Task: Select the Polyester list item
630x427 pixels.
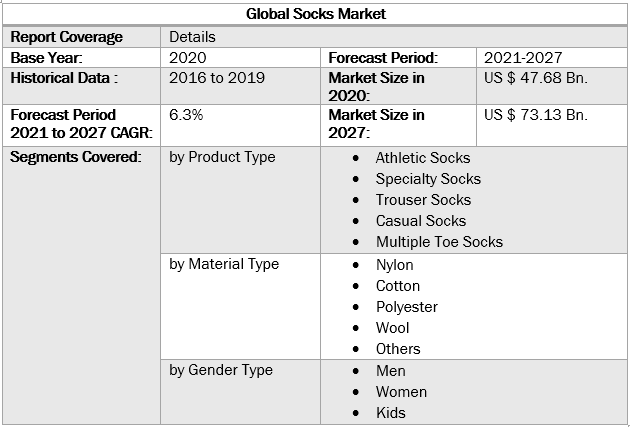Action: (406, 307)
